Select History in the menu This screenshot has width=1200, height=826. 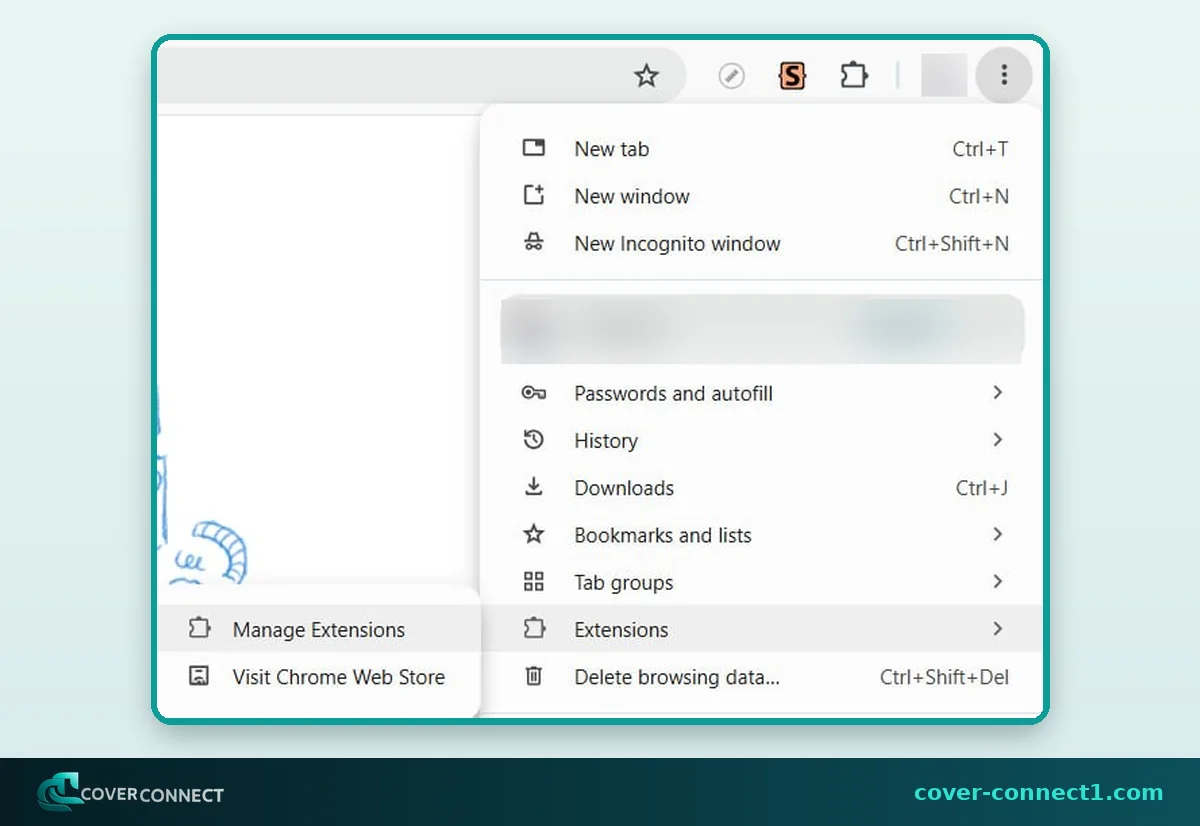click(761, 440)
